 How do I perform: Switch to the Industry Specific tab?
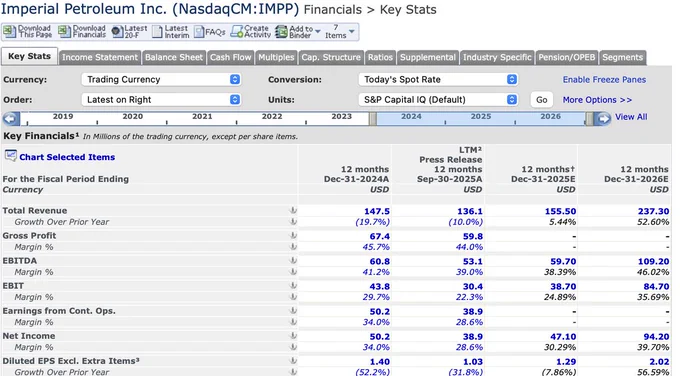[x=497, y=57]
